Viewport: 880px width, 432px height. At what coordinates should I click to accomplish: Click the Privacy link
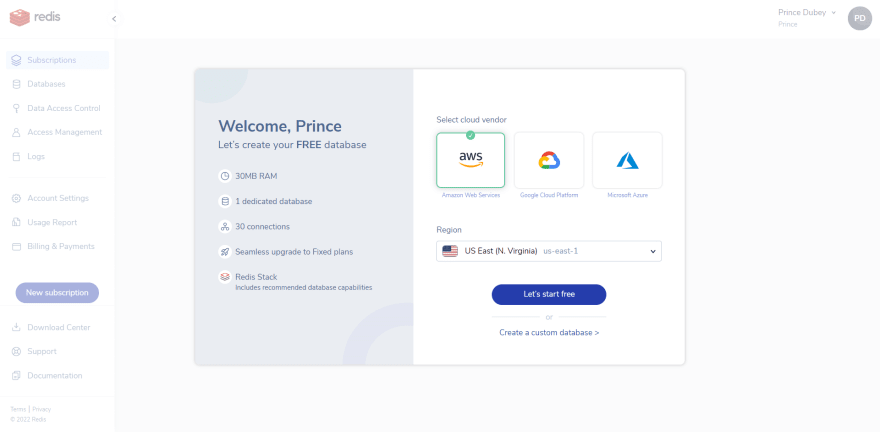tap(42, 410)
